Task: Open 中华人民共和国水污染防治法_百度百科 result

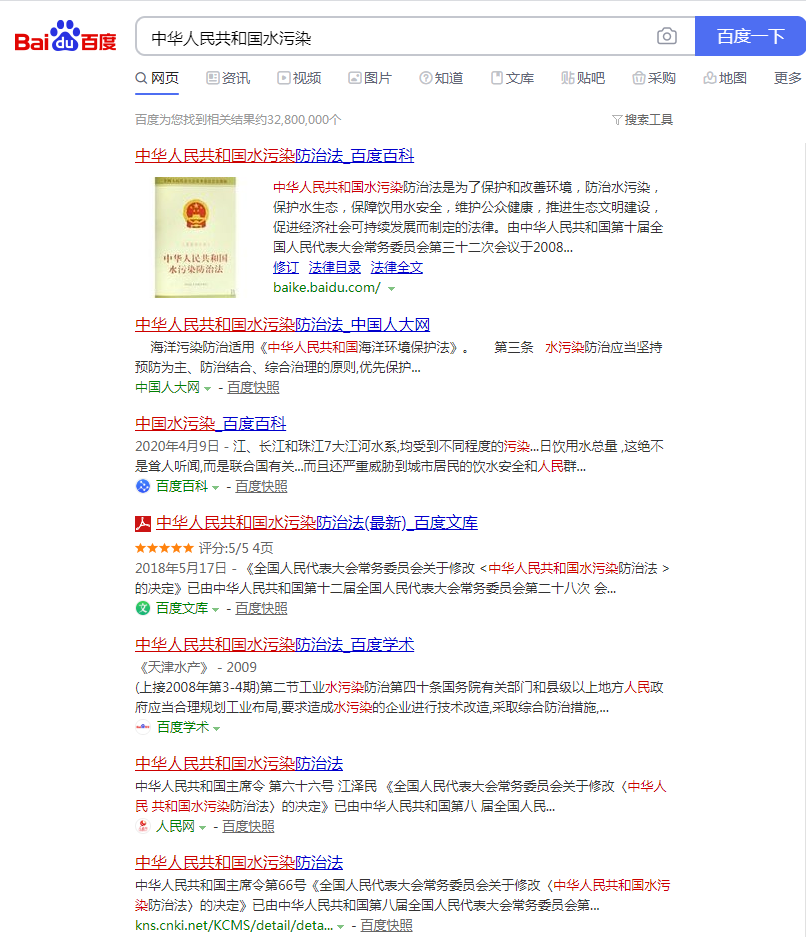Action: (x=274, y=156)
